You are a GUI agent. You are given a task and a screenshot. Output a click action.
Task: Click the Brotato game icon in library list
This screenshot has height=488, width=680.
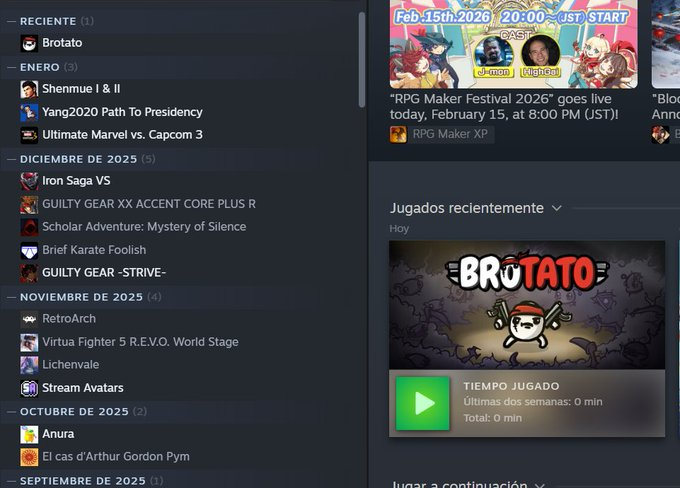[29, 43]
